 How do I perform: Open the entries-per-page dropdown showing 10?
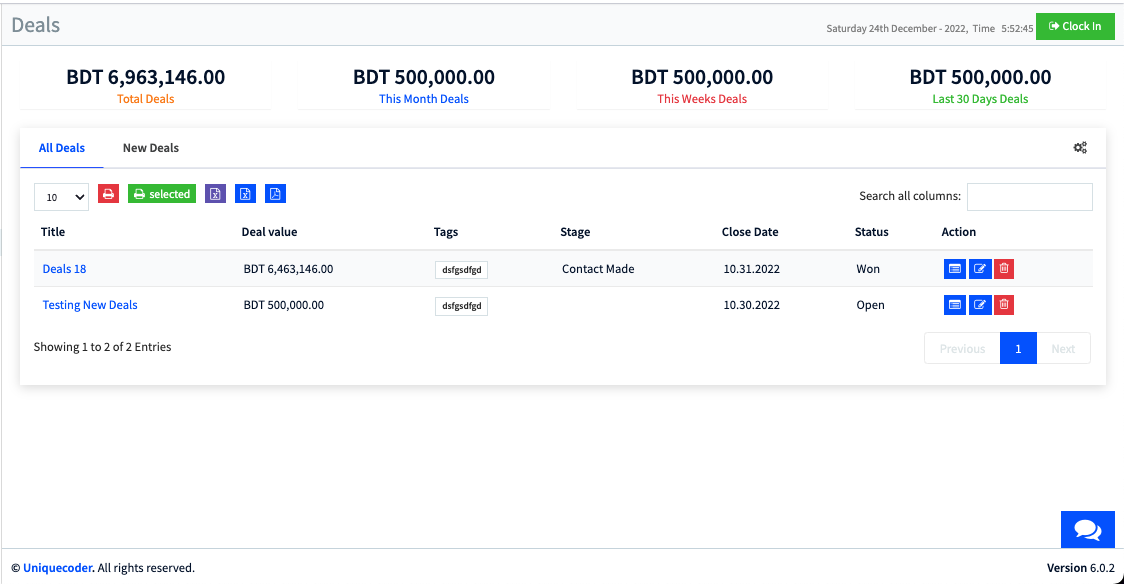click(61, 197)
